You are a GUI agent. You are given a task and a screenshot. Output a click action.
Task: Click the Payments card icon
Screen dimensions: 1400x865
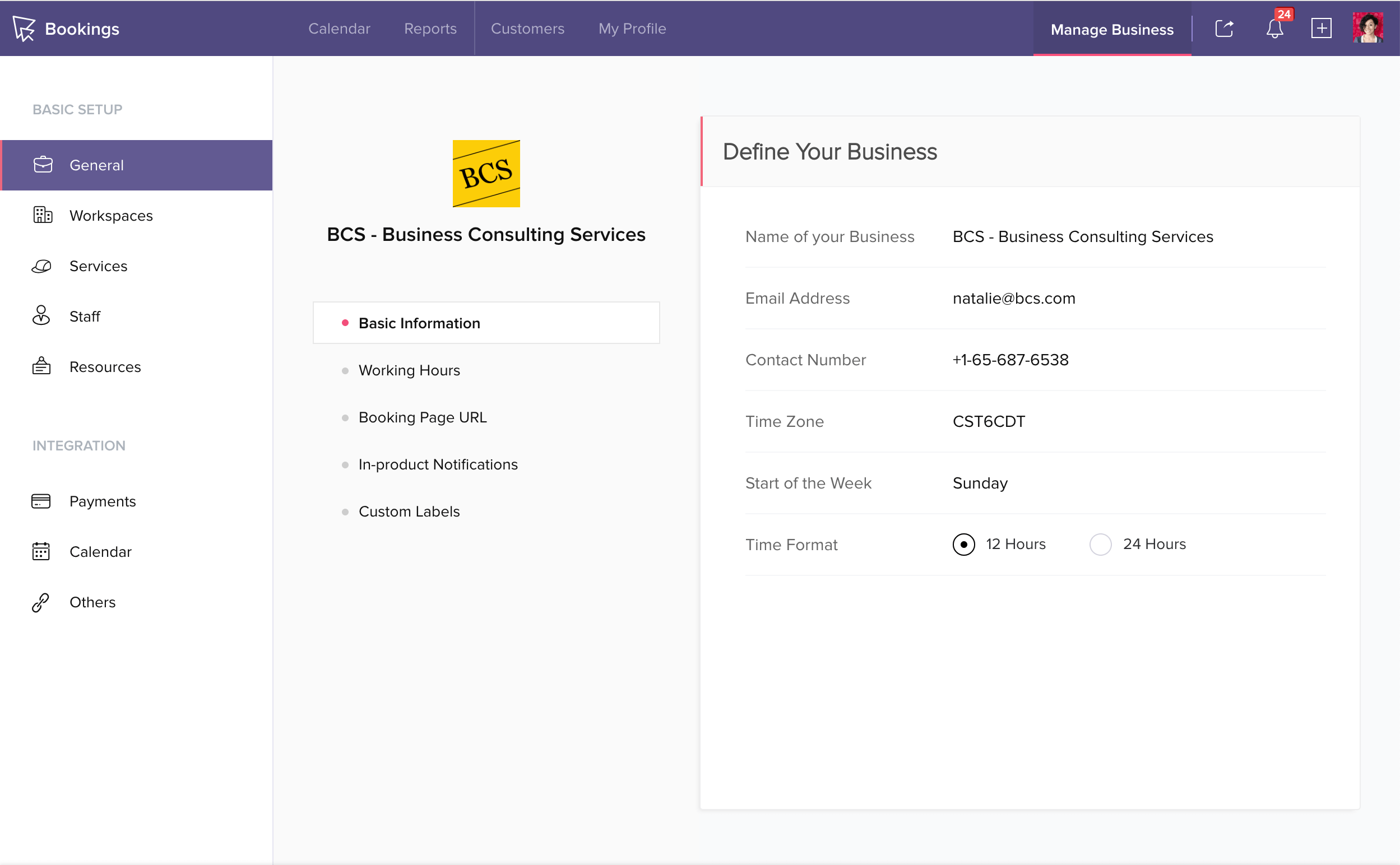click(41, 501)
